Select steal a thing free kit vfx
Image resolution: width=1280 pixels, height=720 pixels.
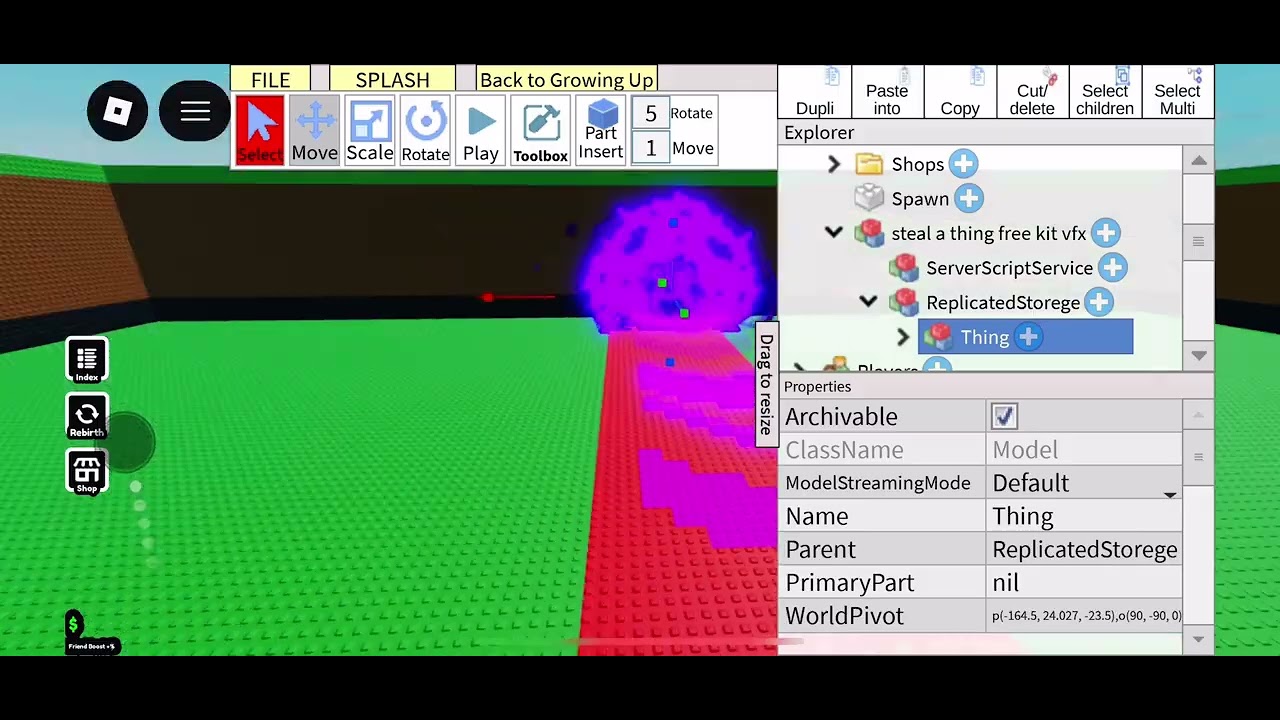(988, 233)
